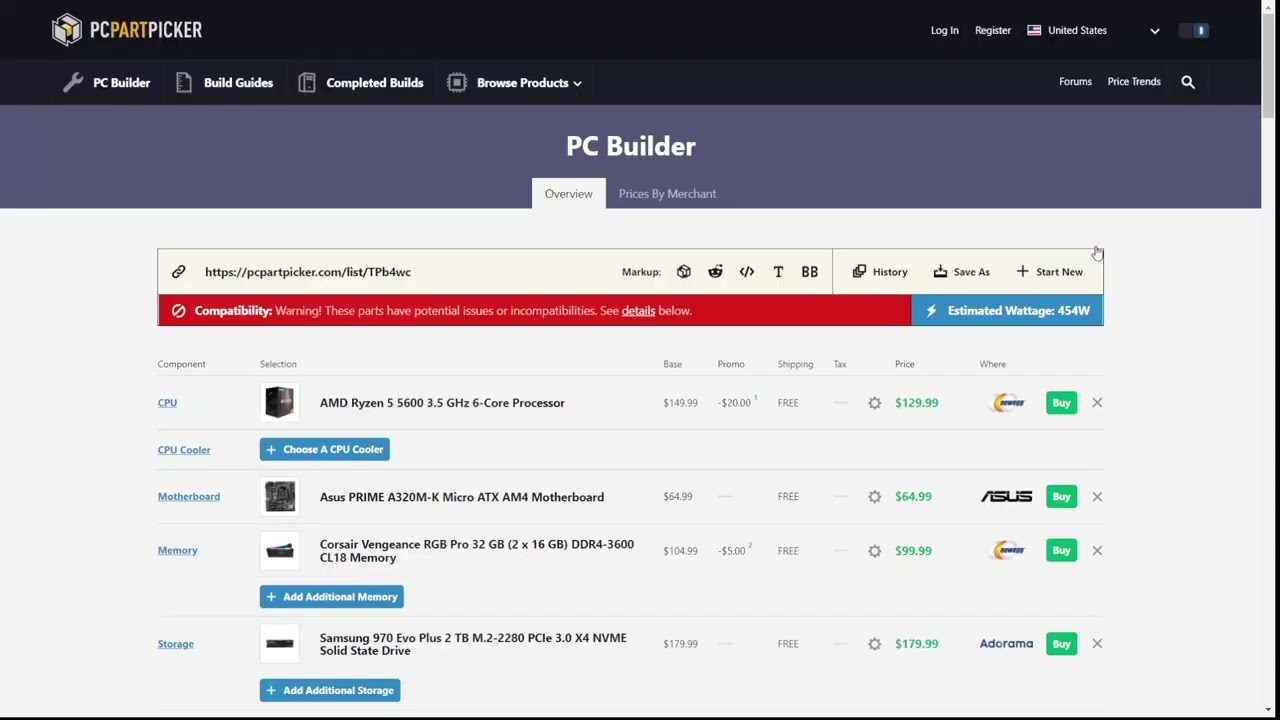
Task: Buy the Asus PRIME motherboard
Action: pos(1061,497)
